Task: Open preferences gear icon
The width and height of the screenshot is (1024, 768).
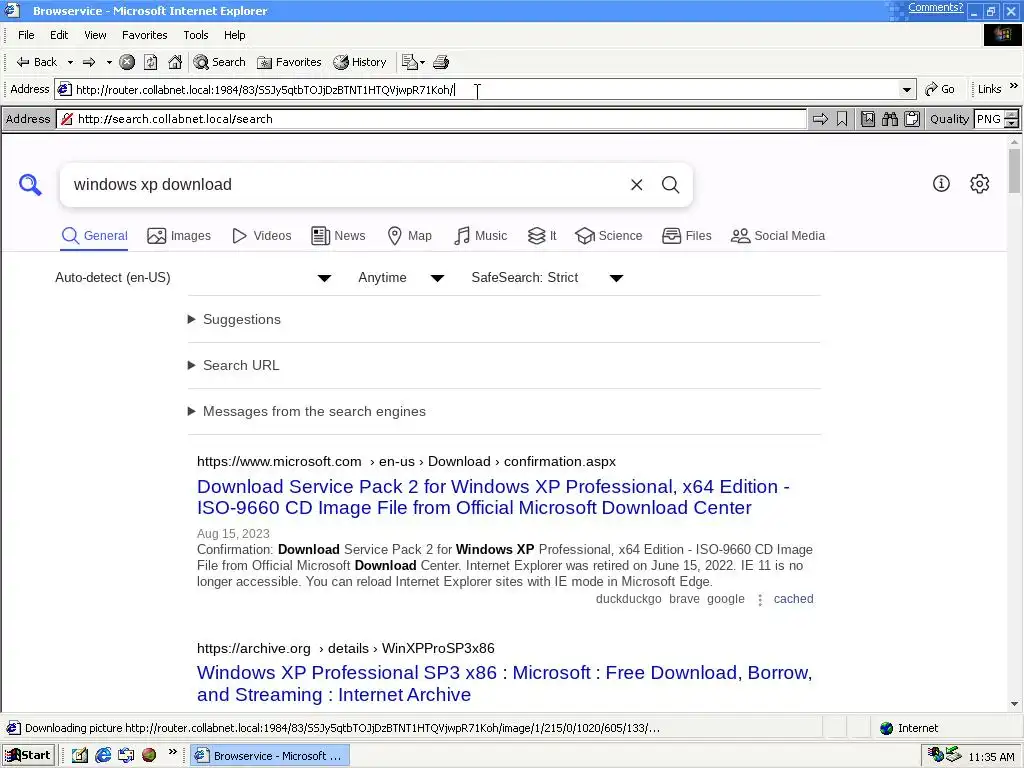Action: click(x=980, y=184)
